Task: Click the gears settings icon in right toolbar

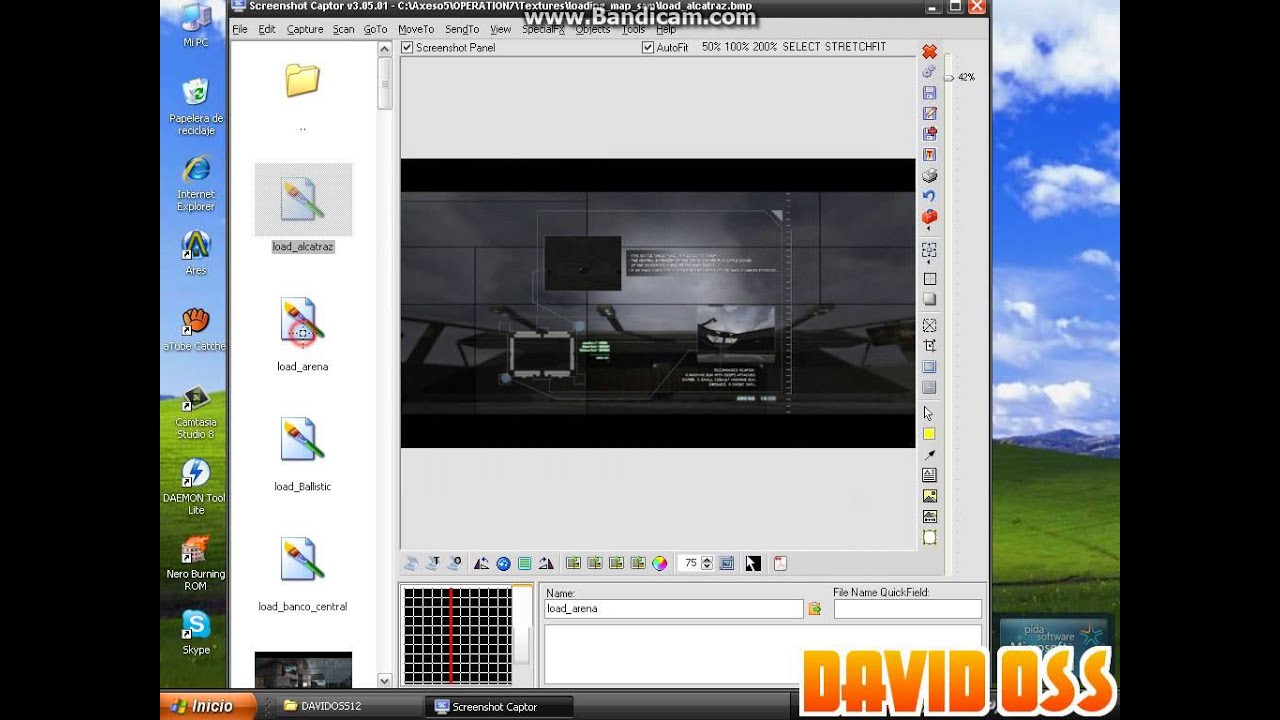Action: [929, 72]
